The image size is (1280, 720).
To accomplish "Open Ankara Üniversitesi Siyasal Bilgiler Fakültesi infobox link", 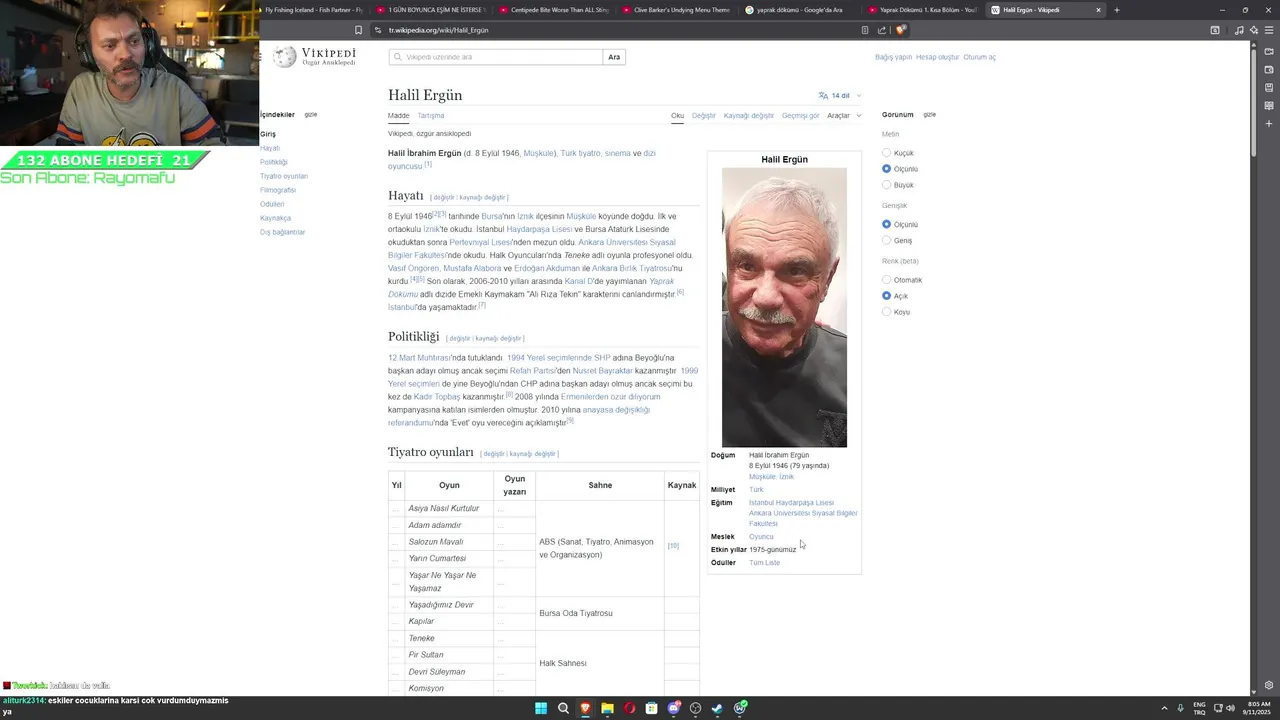I will (803, 518).
